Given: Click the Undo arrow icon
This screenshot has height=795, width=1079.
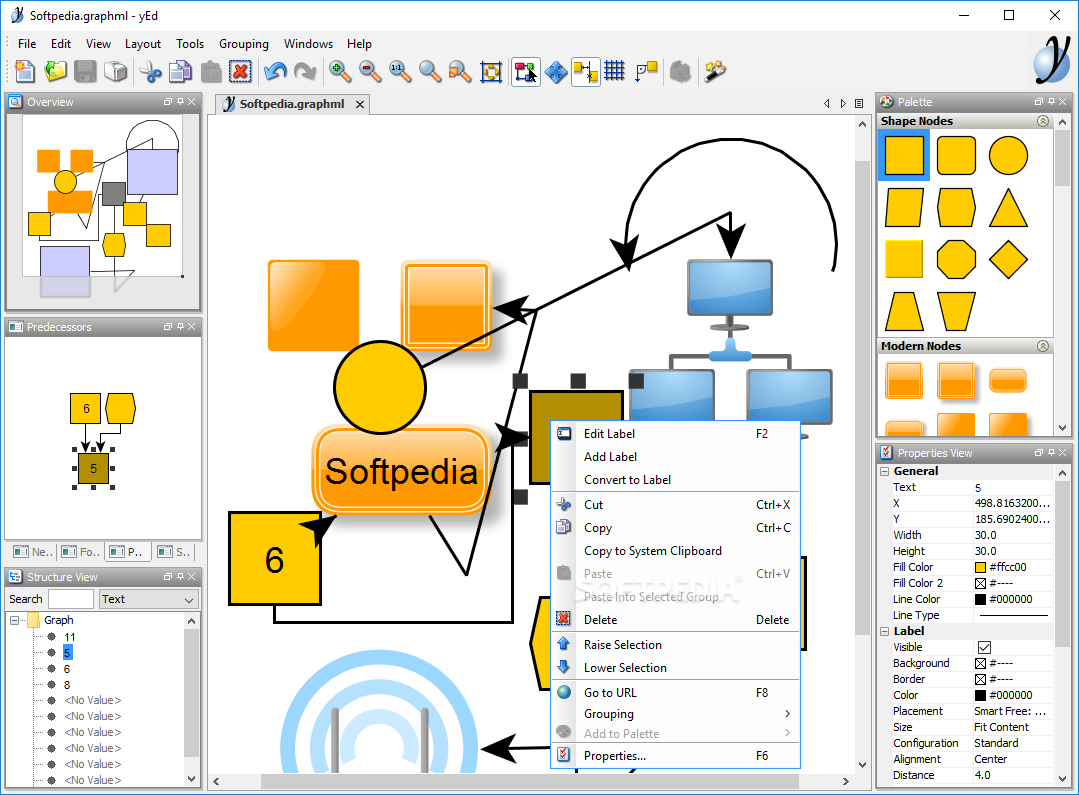Looking at the screenshot, I should (x=275, y=72).
